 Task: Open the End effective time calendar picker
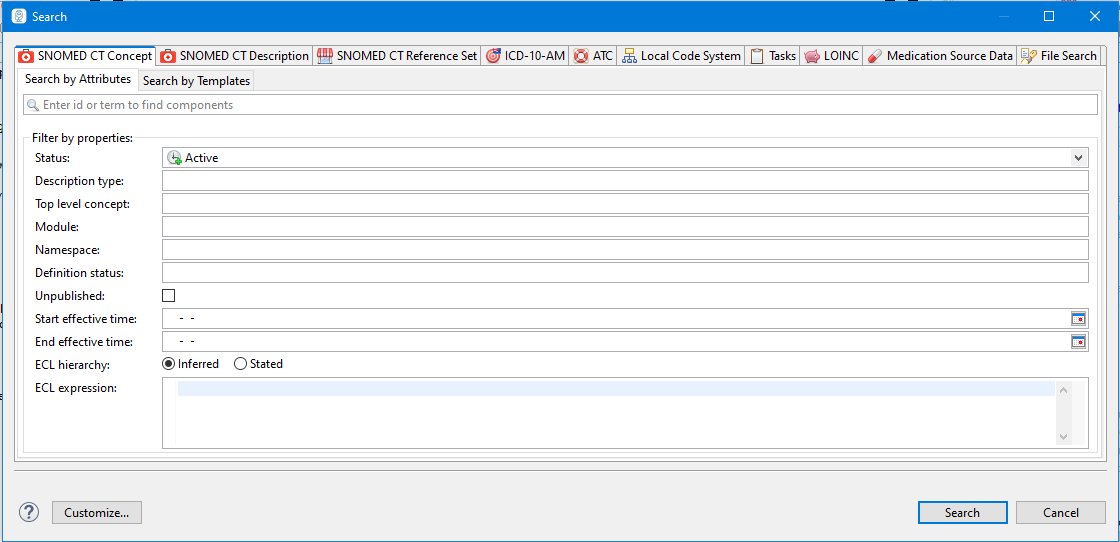tap(1078, 342)
